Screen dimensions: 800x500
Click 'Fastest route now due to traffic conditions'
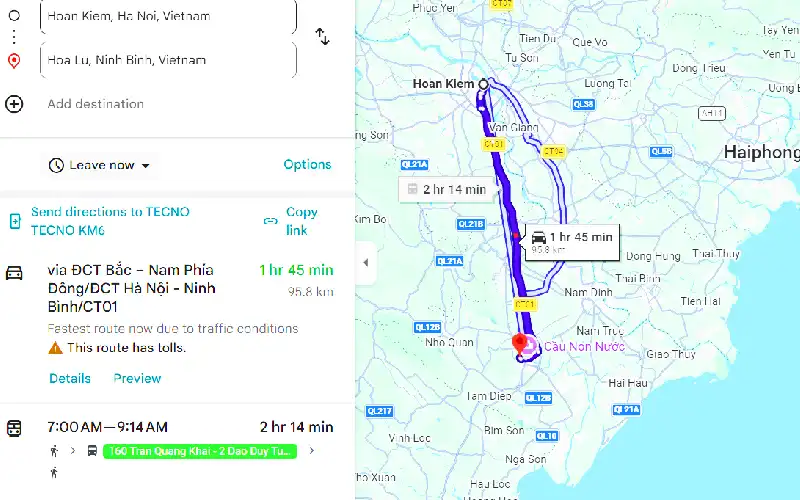pos(173,329)
